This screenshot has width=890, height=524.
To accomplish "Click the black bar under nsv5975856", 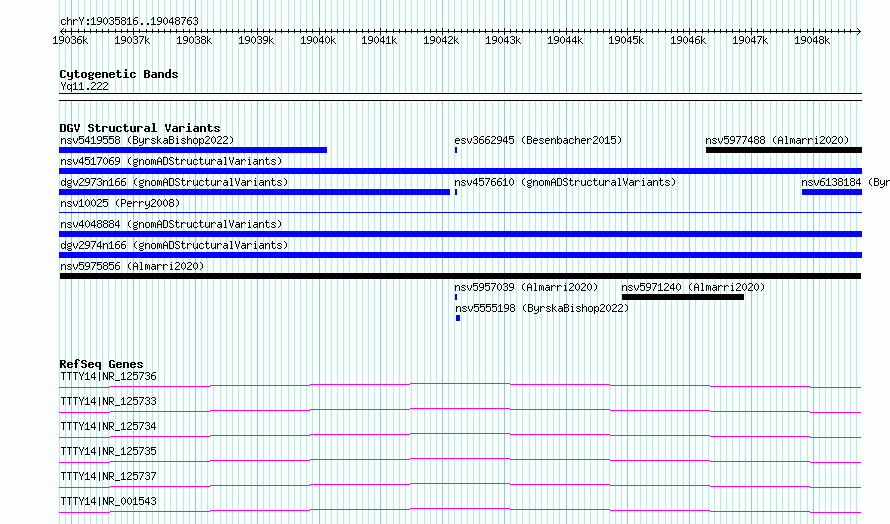I will click(x=460, y=276).
